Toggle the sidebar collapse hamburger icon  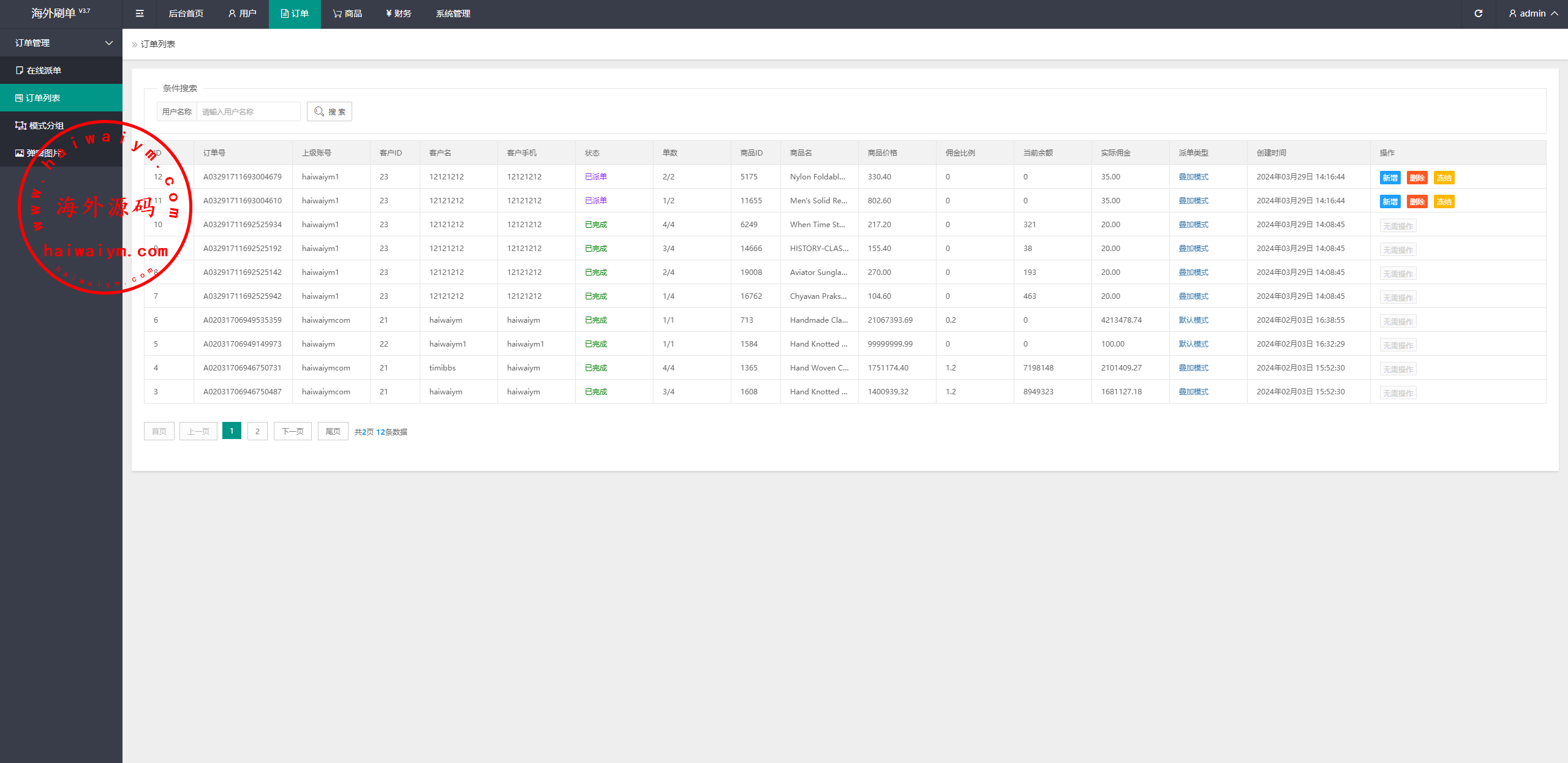pos(140,13)
